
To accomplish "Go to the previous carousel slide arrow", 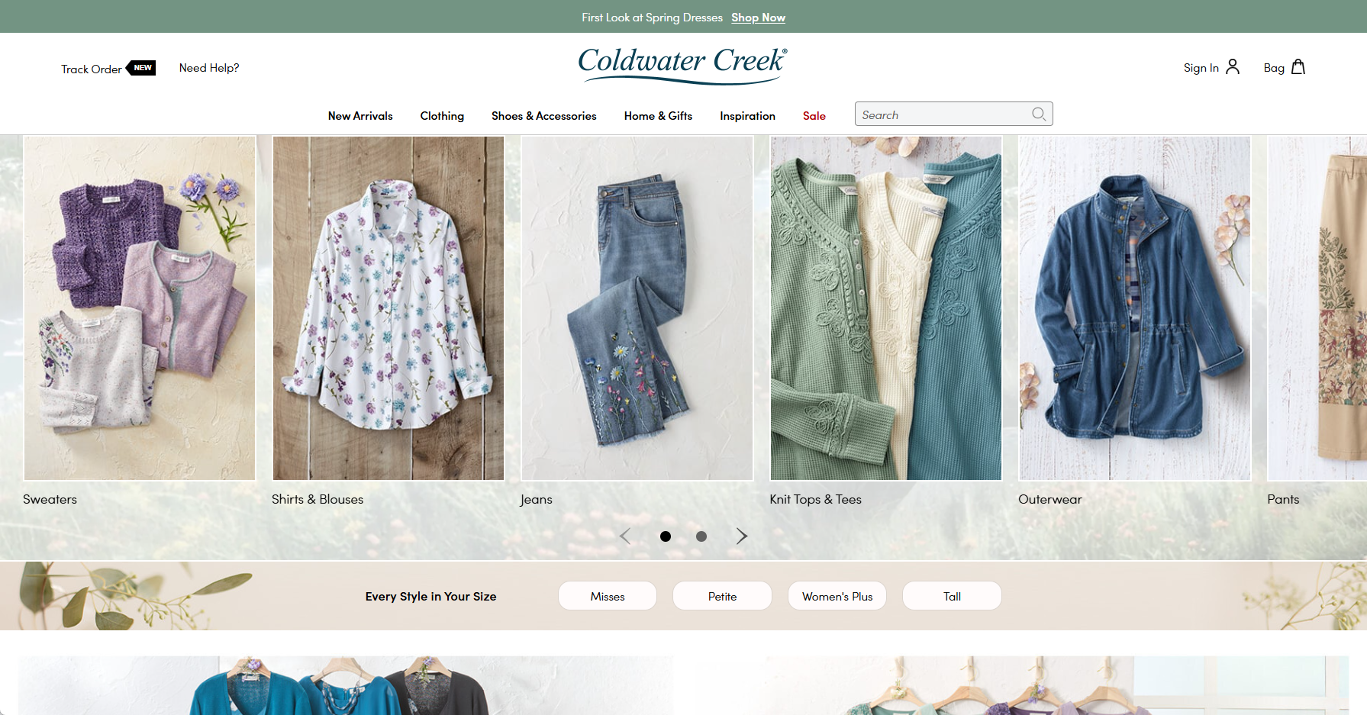I will tap(625, 536).
